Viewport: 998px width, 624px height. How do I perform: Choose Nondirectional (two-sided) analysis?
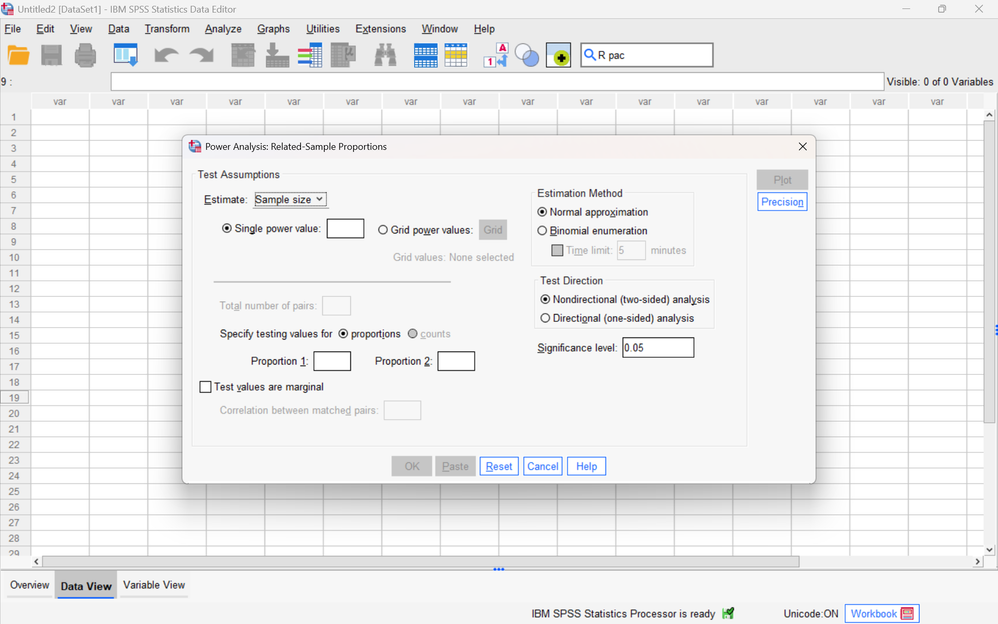pos(545,299)
